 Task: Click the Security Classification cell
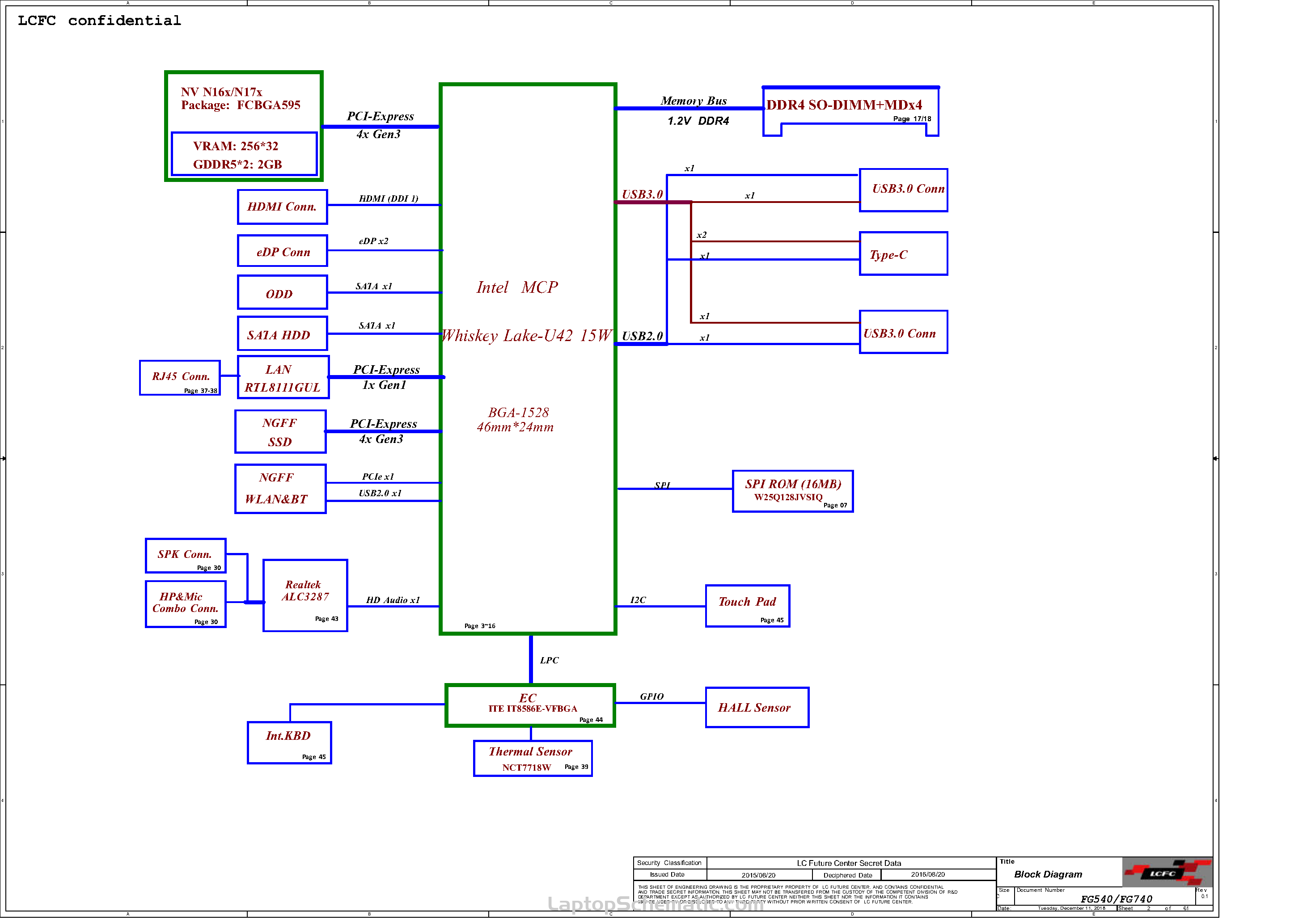click(x=669, y=864)
